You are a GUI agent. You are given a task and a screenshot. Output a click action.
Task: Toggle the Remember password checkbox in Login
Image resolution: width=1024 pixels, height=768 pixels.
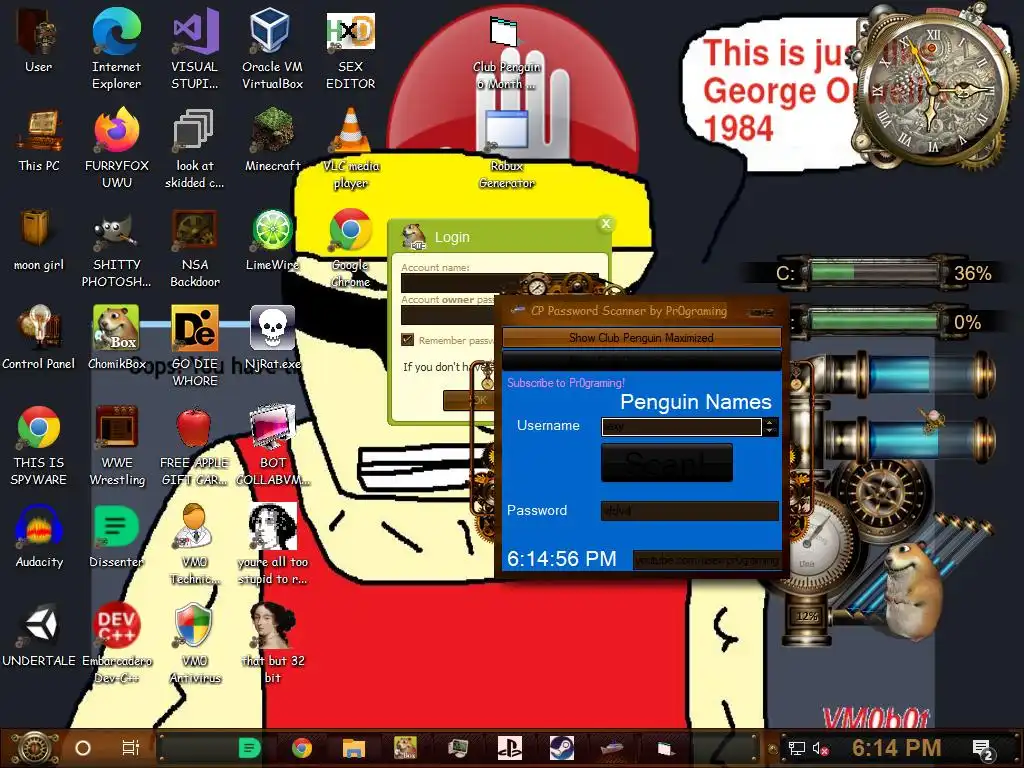408,340
